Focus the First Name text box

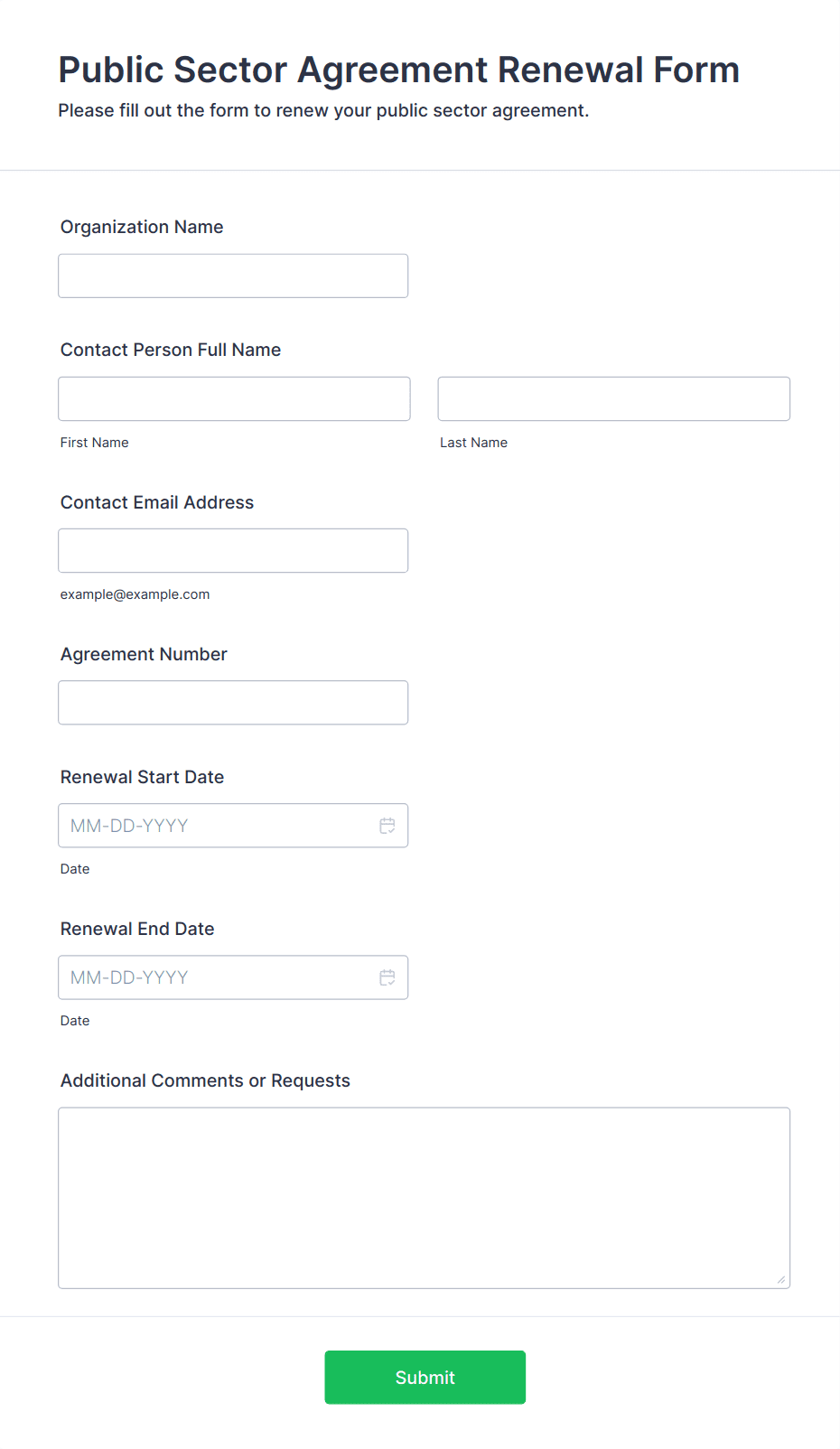234,398
